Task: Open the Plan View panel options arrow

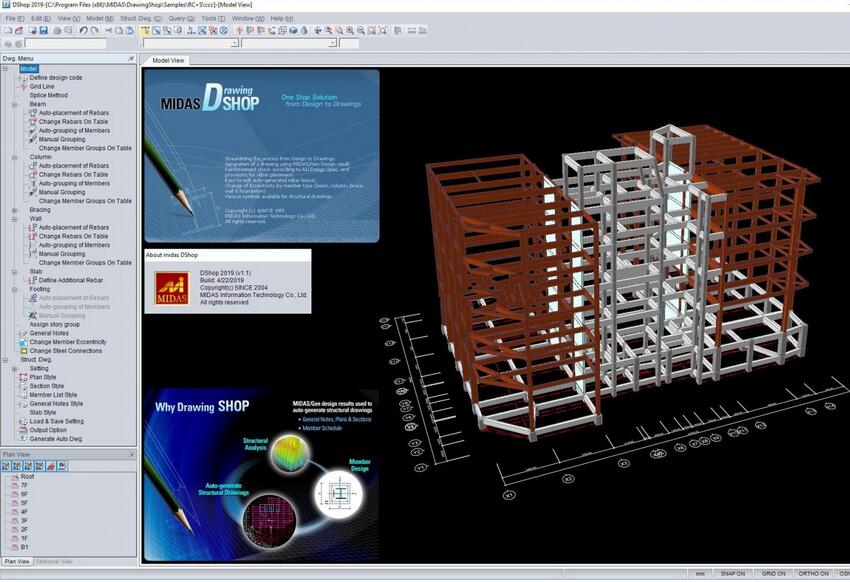Action: pos(131,455)
